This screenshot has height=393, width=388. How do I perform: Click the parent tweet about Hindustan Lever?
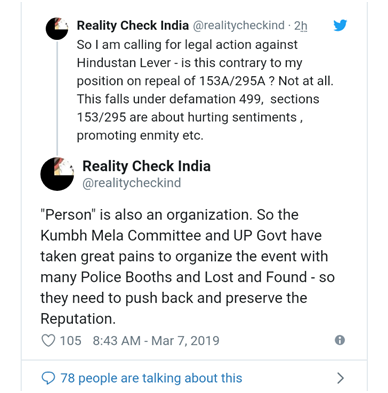[205, 90]
